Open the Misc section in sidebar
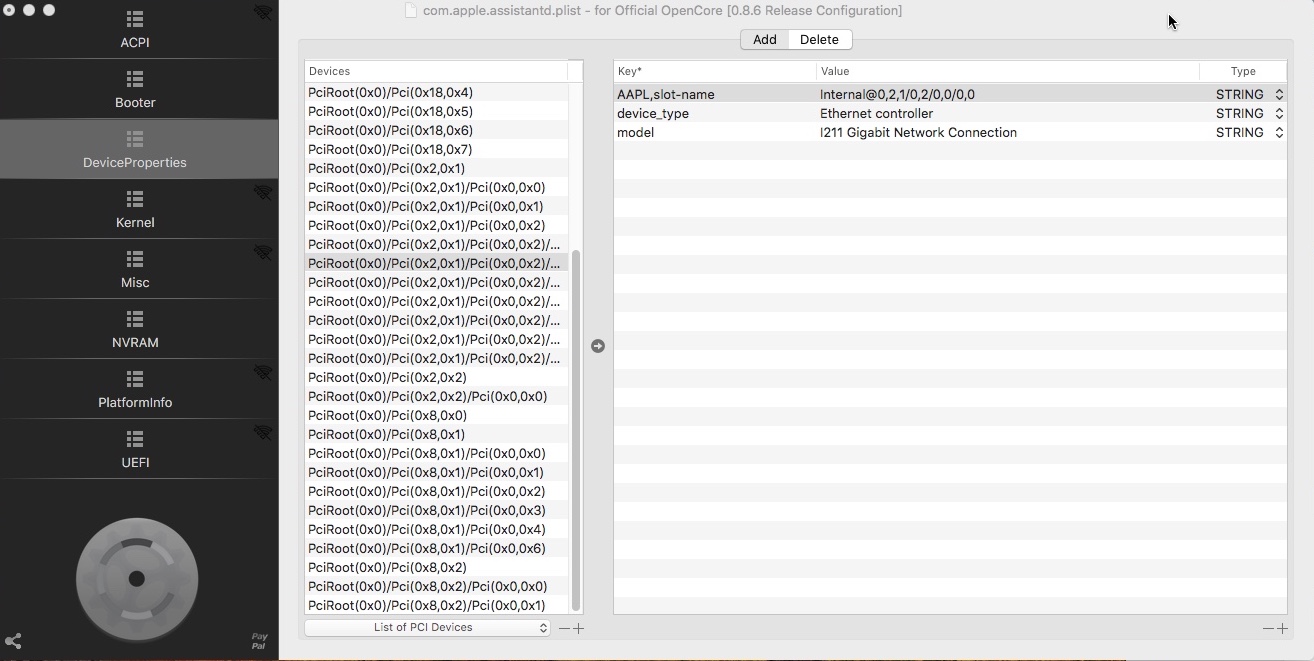Viewport: 1314px width, 661px height. [x=135, y=270]
